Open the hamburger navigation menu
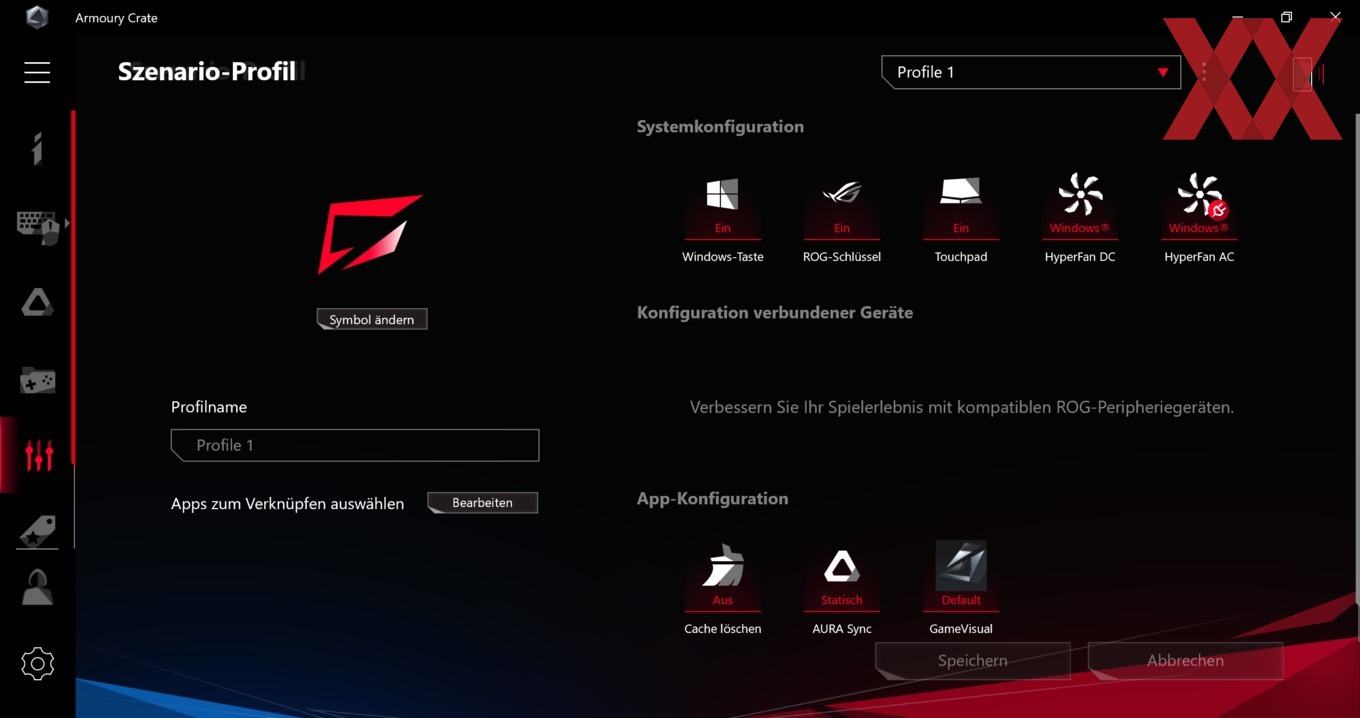Screen dimensions: 1360x718 point(37,72)
